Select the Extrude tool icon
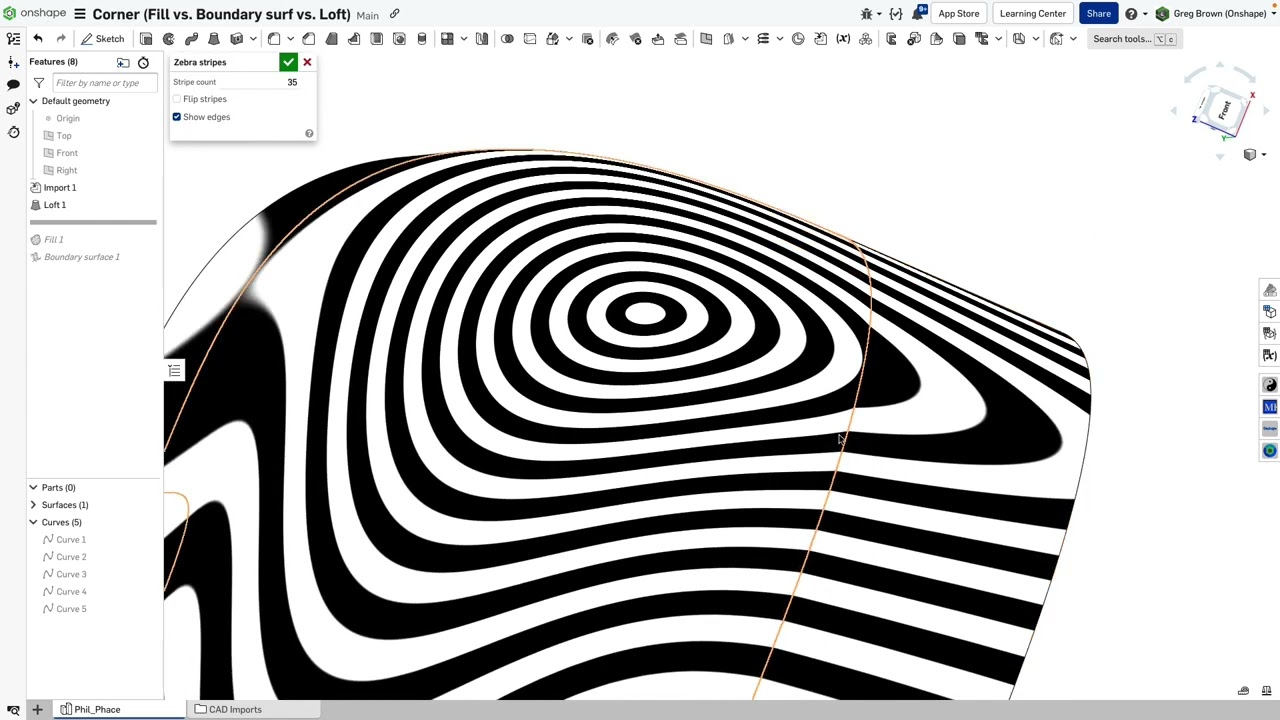Screen dimensions: 1280x720 [x=146, y=39]
